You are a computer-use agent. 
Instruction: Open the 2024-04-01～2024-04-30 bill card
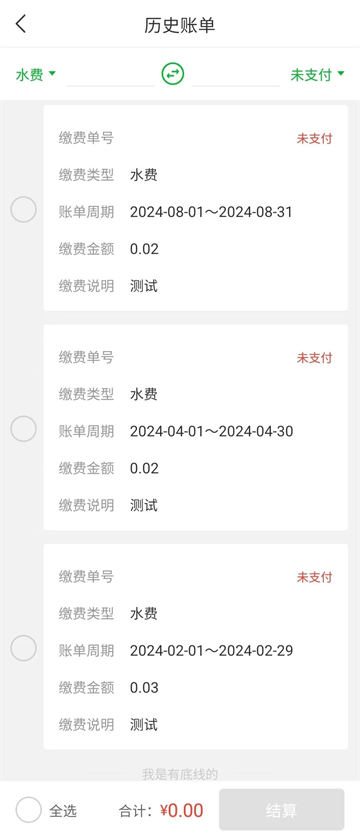[195, 428]
